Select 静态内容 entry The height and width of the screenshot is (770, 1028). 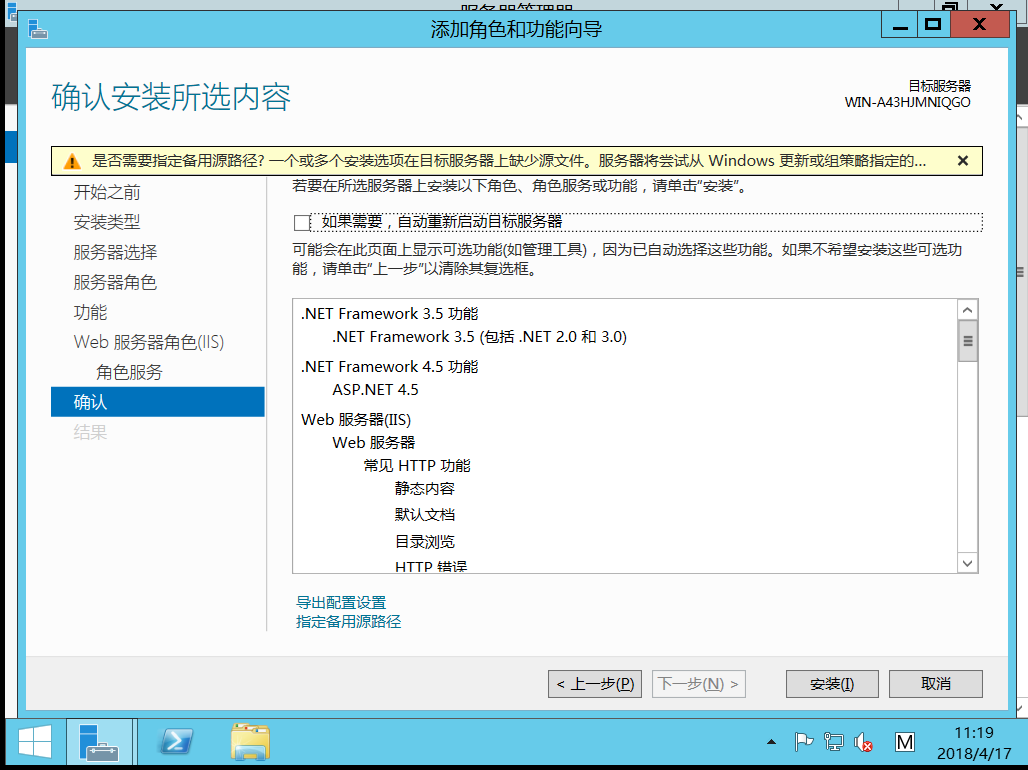click(425, 489)
